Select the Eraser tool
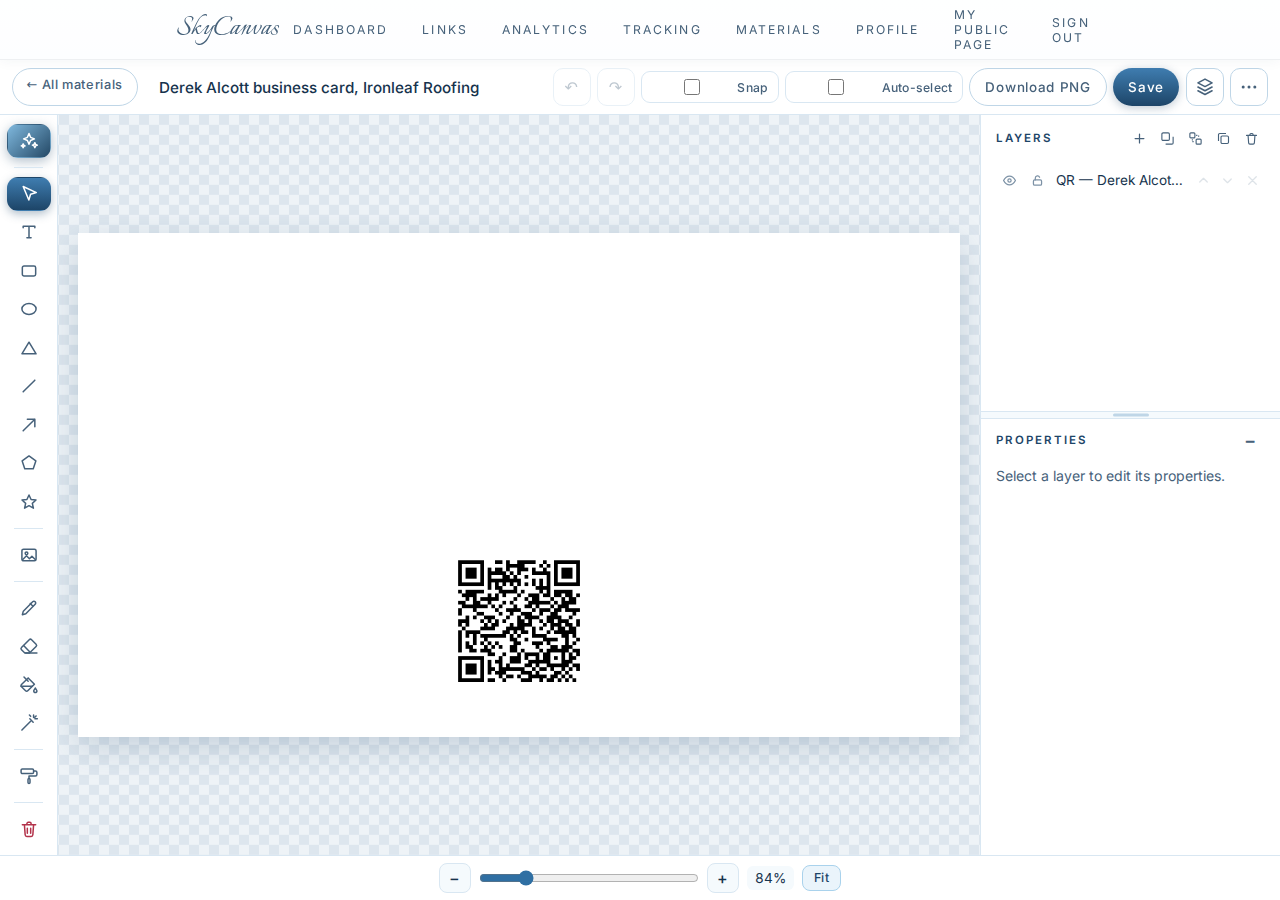 (x=29, y=646)
